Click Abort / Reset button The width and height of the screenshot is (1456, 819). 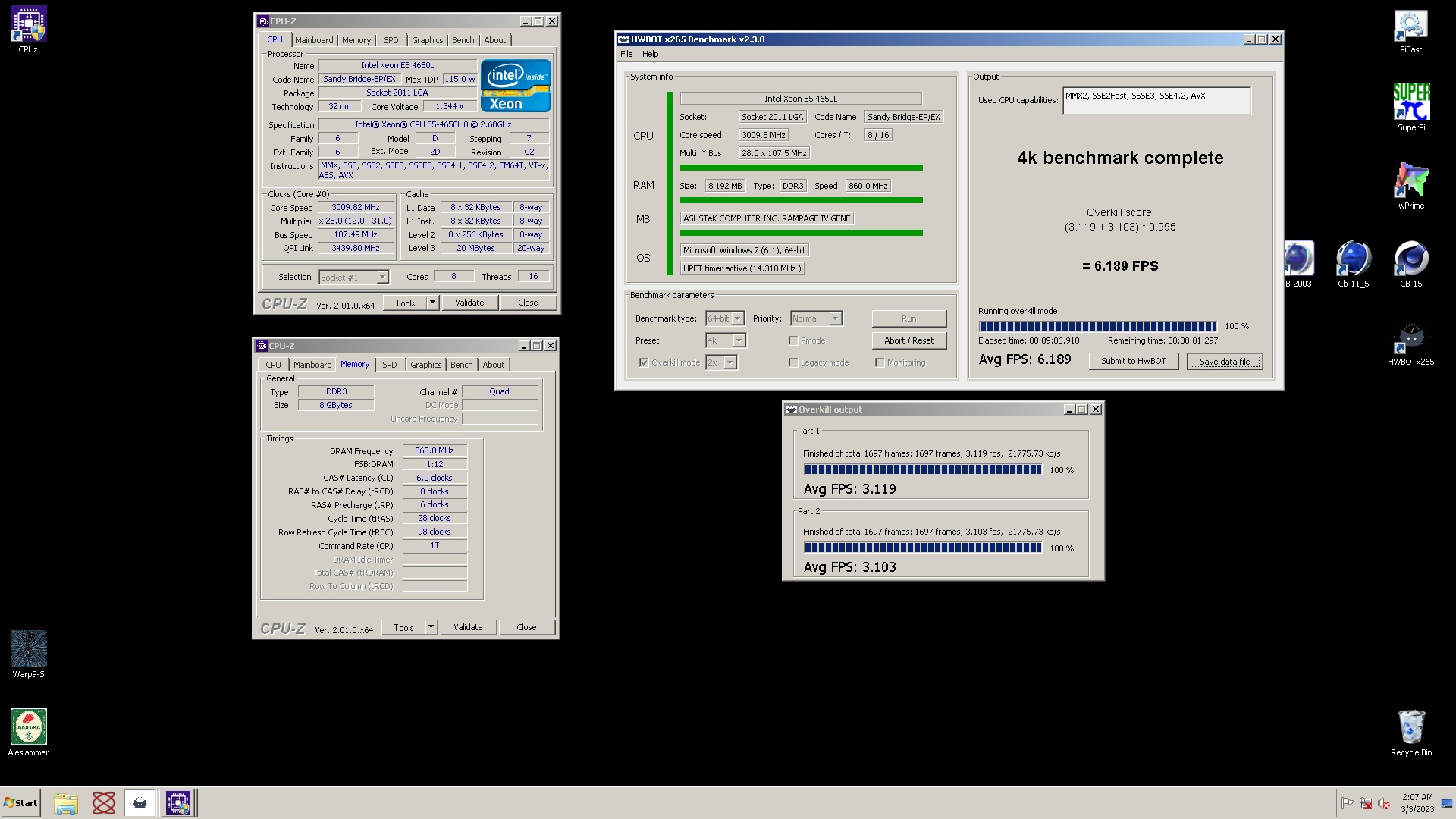(908, 340)
